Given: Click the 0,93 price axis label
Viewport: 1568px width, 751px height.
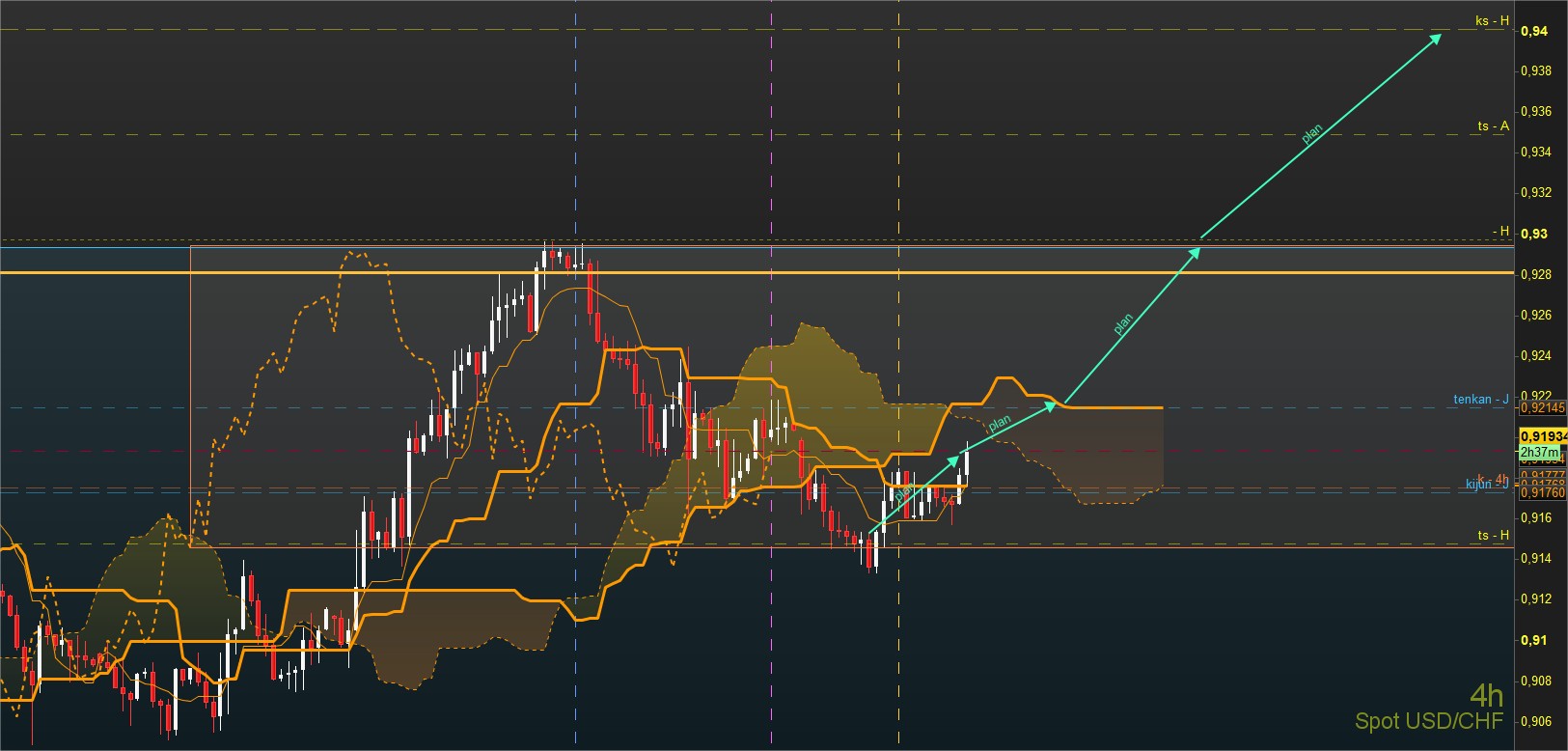Looking at the screenshot, I should coord(1534,234).
